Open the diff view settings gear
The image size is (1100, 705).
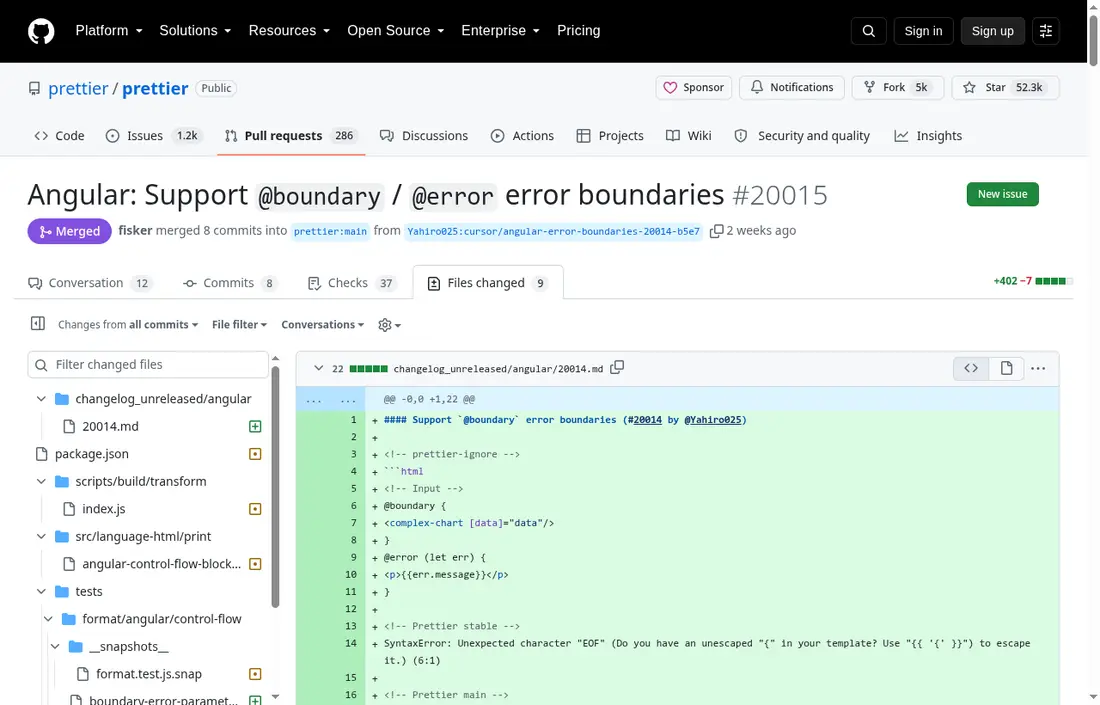389,325
